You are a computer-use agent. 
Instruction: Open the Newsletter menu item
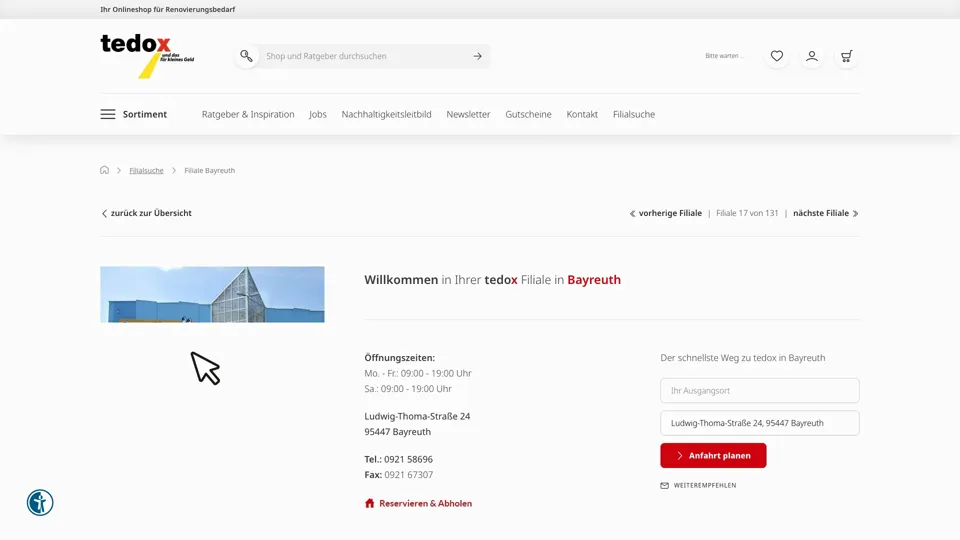pos(468,114)
